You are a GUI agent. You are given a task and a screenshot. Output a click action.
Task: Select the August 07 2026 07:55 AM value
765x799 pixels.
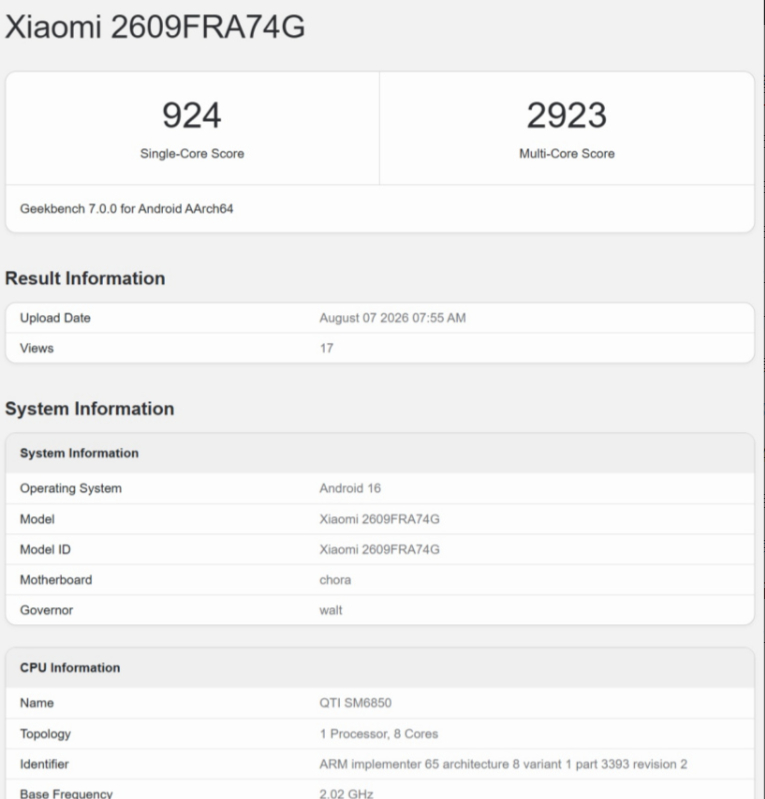click(x=392, y=318)
